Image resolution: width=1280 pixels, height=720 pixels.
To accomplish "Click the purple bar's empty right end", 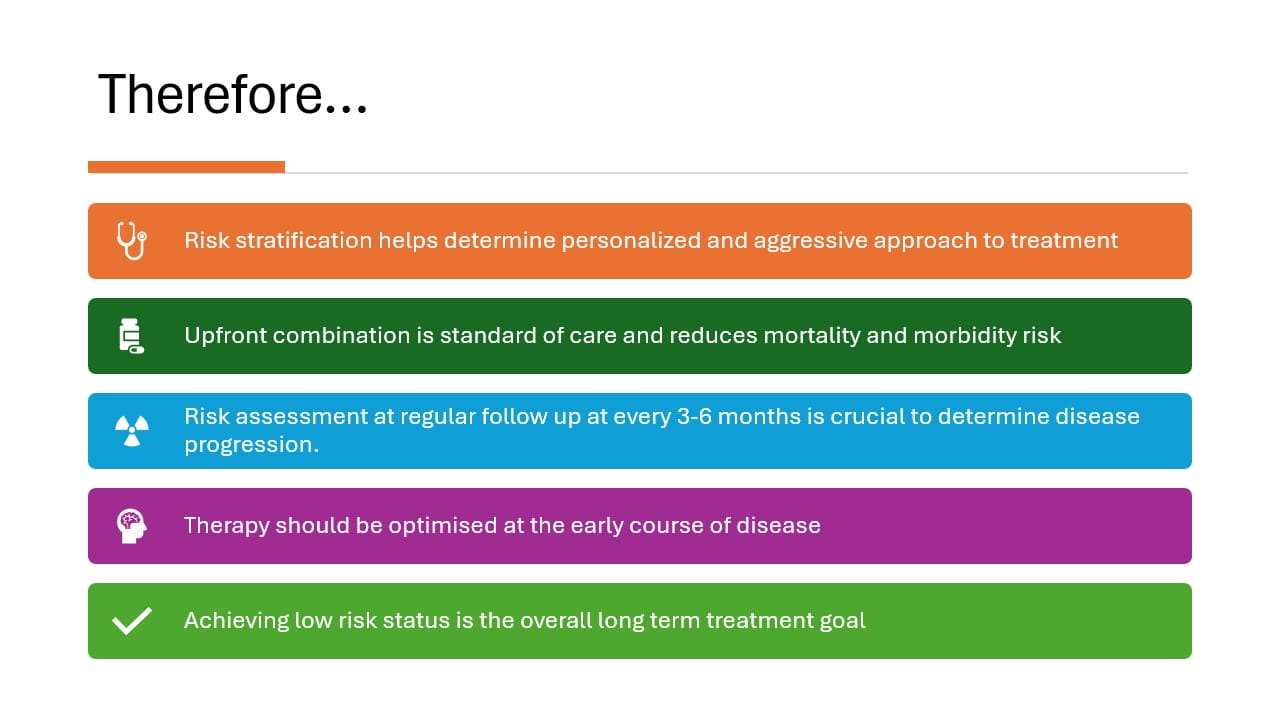I will point(1007,526).
